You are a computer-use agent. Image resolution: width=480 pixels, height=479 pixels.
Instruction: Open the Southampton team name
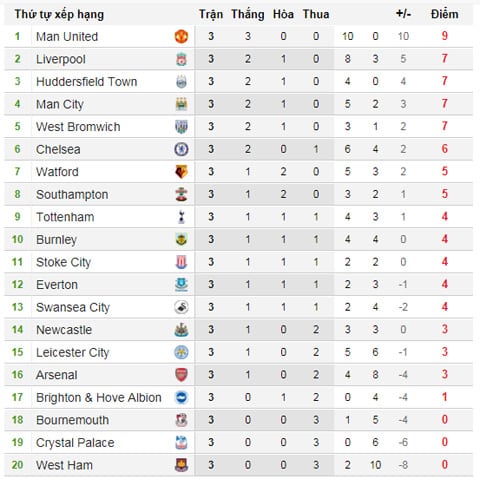coord(72,194)
